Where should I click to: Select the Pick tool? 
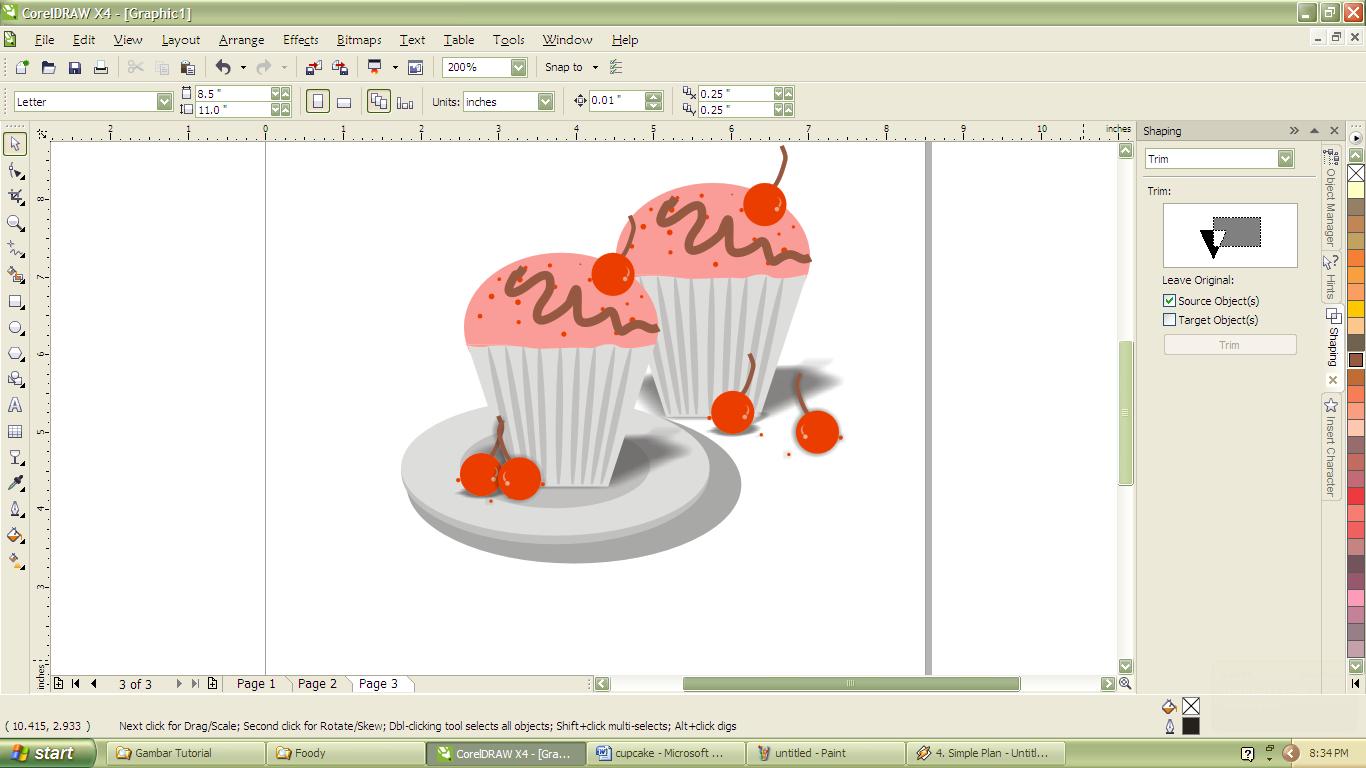(x=14, y=144)
